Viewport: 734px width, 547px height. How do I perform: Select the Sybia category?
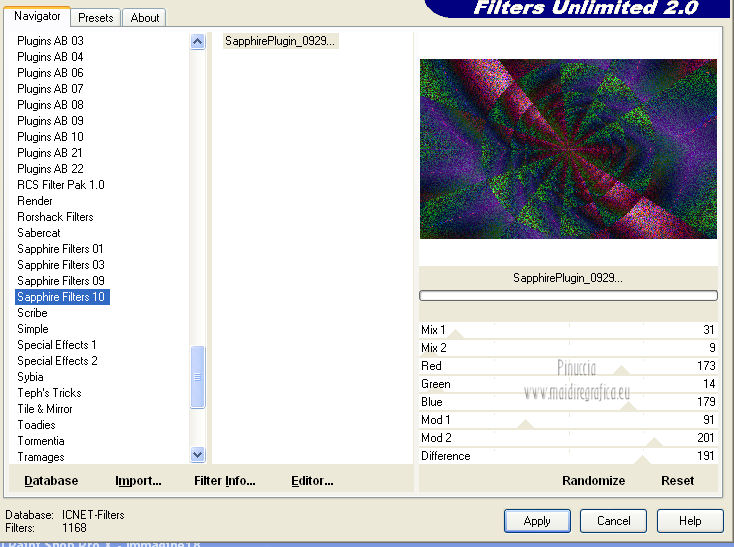(x=30, y=377)
